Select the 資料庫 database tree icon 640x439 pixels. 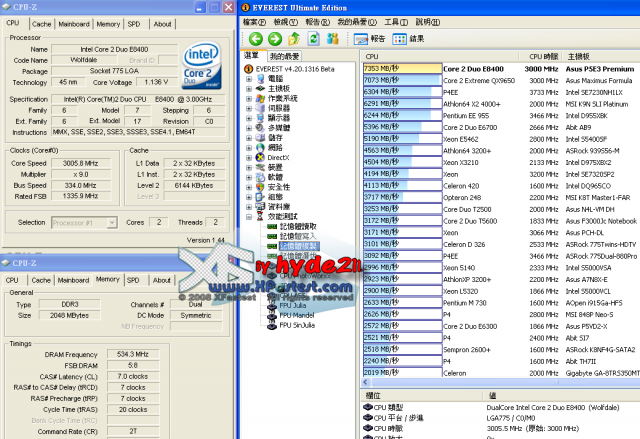[260, 207]
